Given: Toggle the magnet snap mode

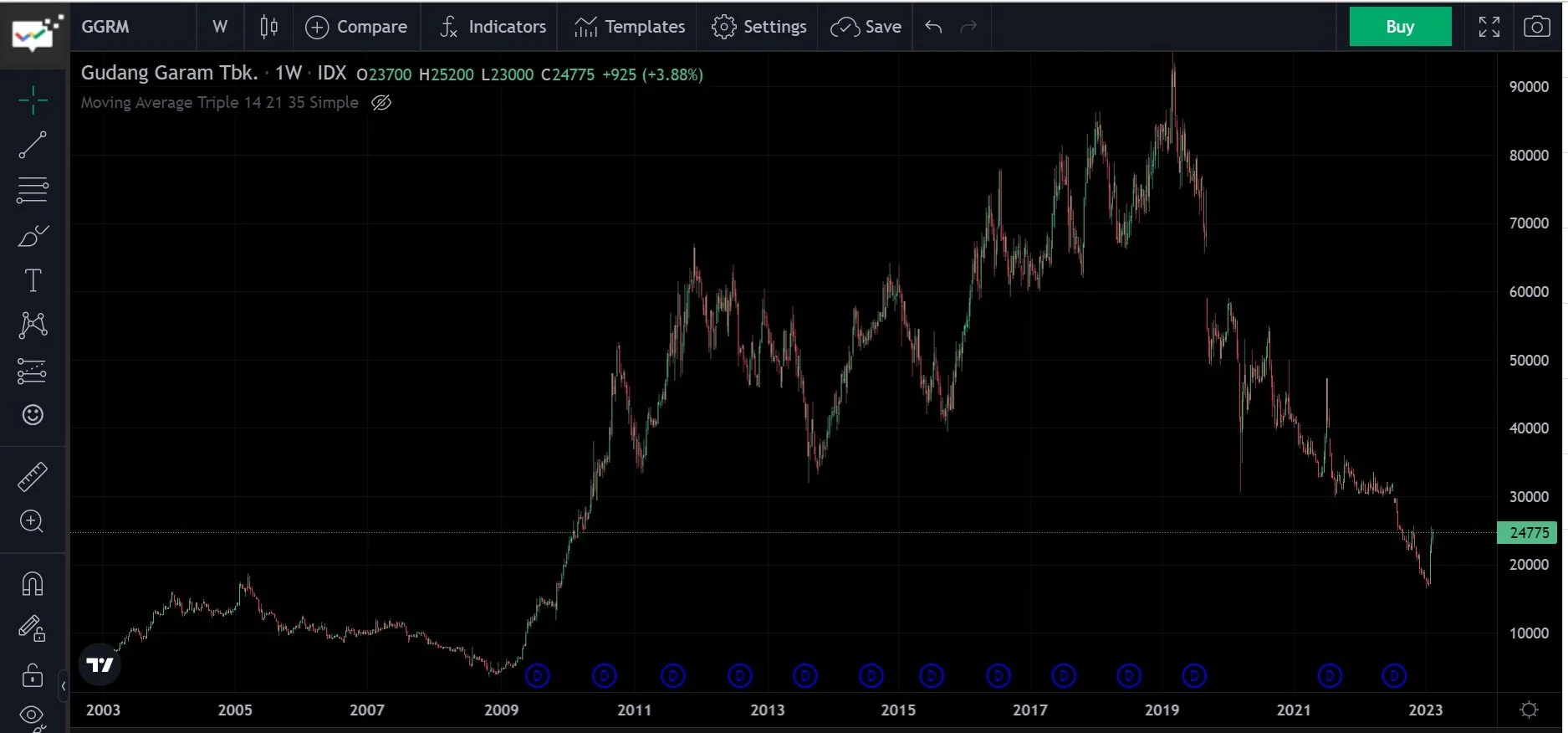Looking at the screenshot, I should point(33,583).
